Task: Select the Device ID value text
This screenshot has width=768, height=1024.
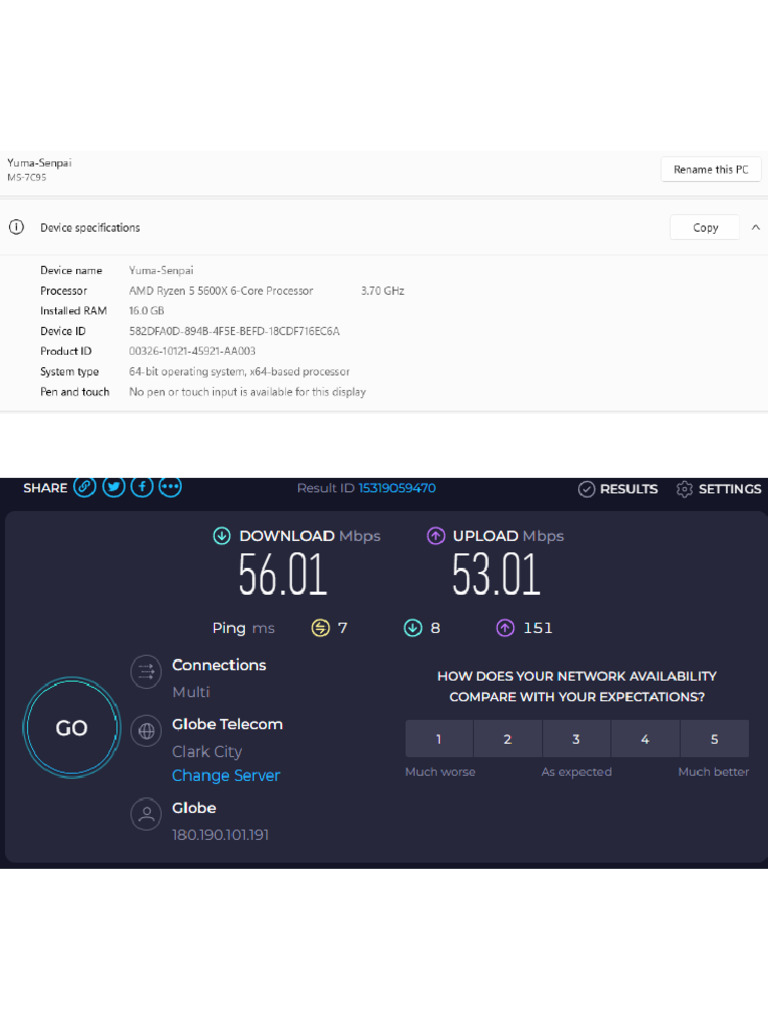Action: click(x=234, y=331)
